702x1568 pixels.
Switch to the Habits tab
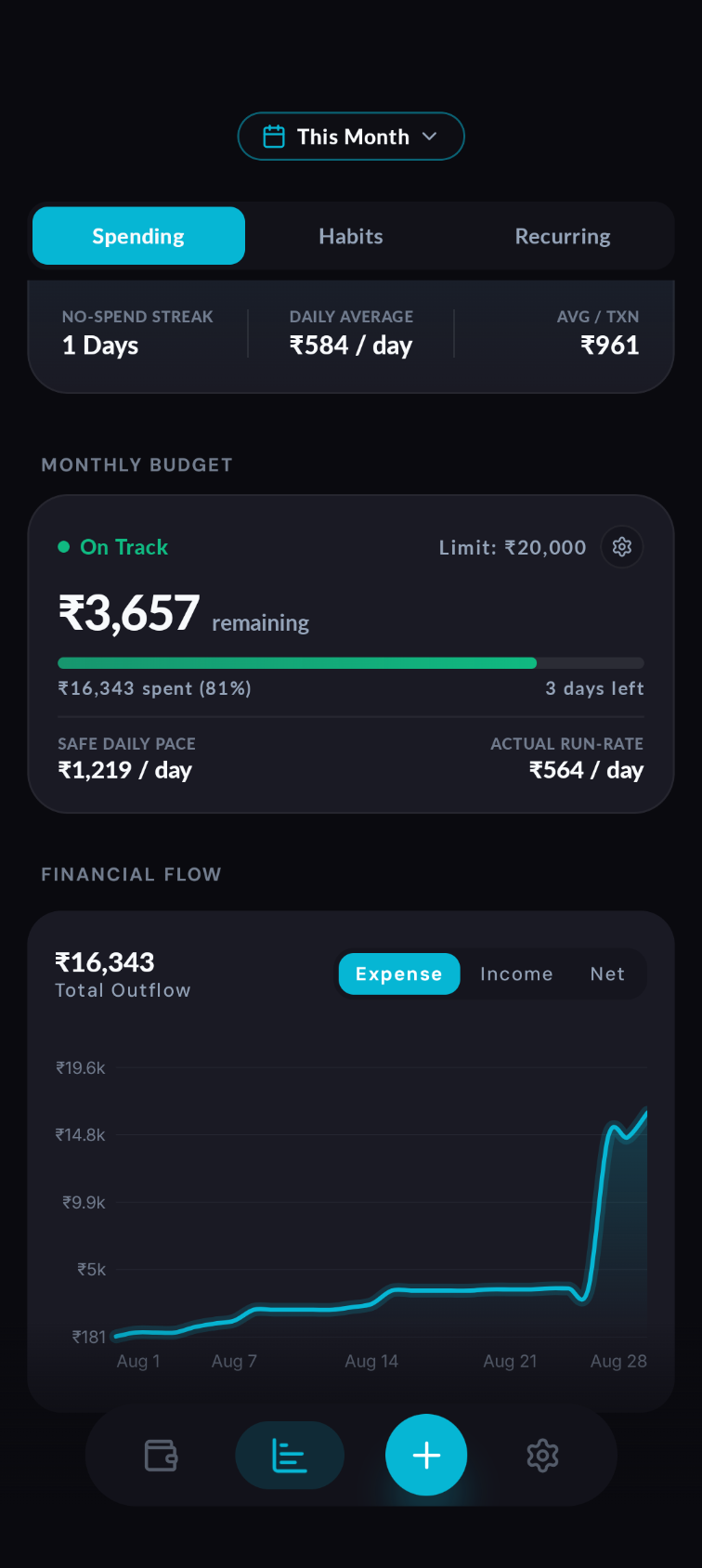(x=351, y=236)
